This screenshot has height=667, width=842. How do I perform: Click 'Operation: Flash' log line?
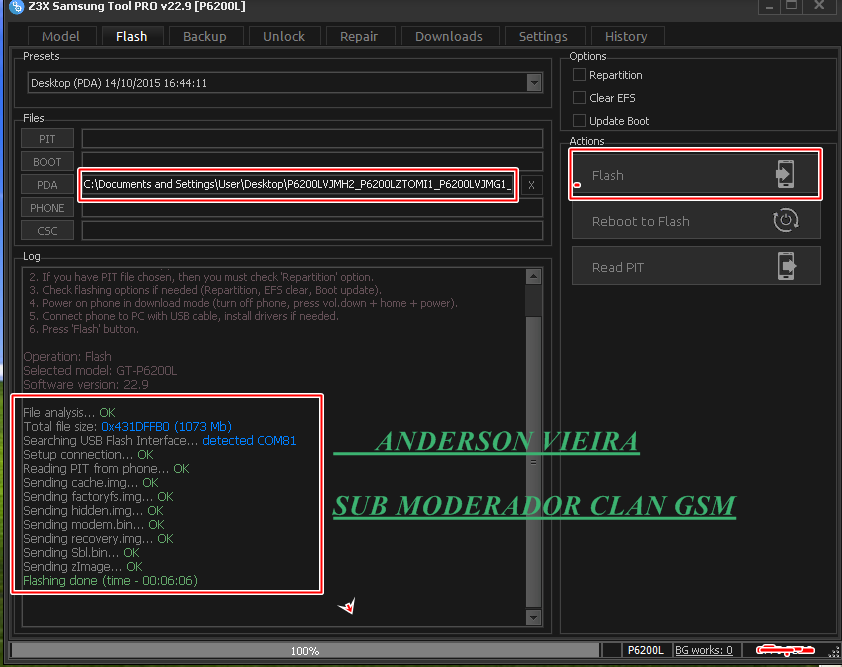point(68,357)
